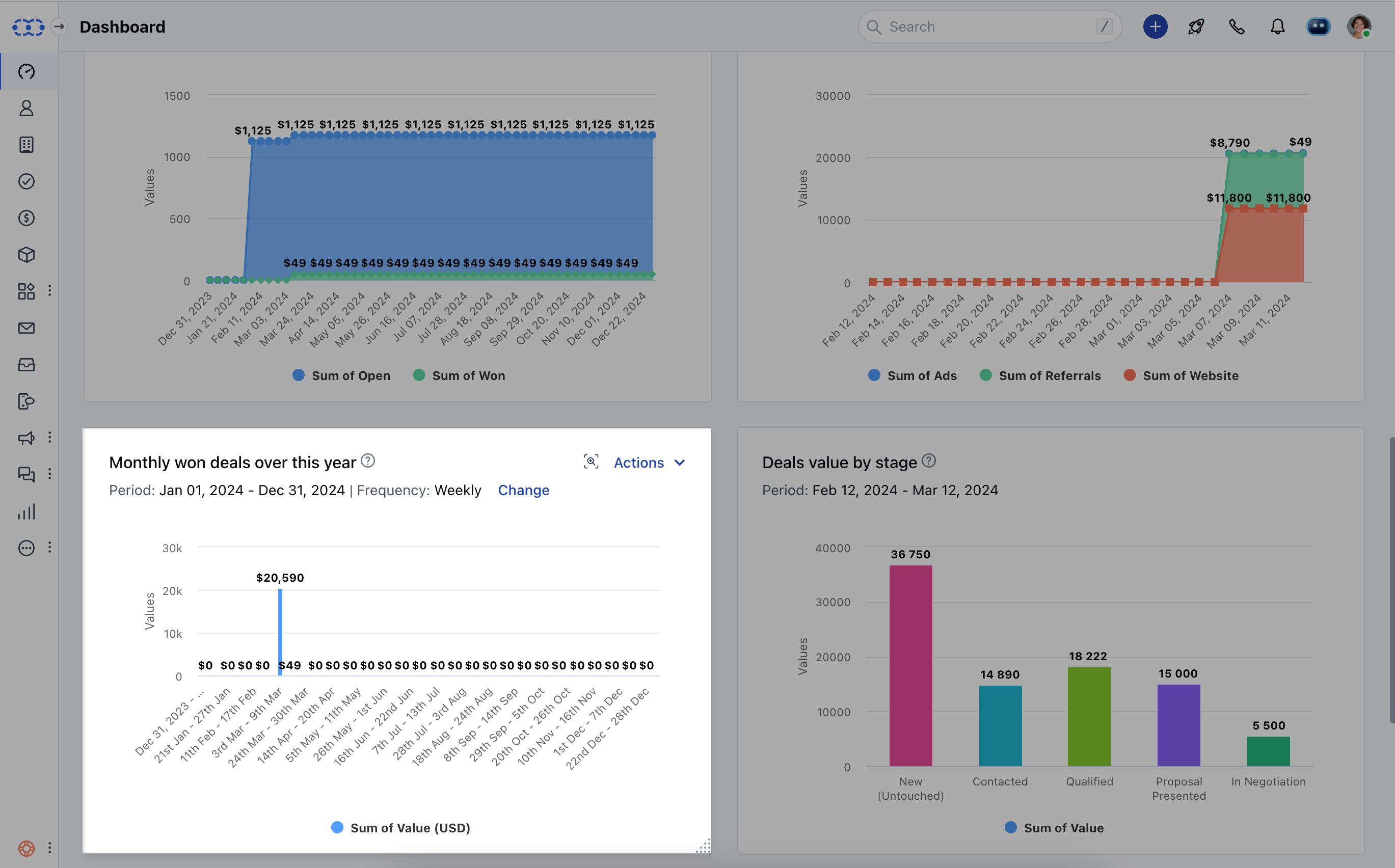The width and height of the screenshot is (1395, 868).
Task: Expand sidebar with the arrow button
Action: pyautogui.click(x=59, y=27)
